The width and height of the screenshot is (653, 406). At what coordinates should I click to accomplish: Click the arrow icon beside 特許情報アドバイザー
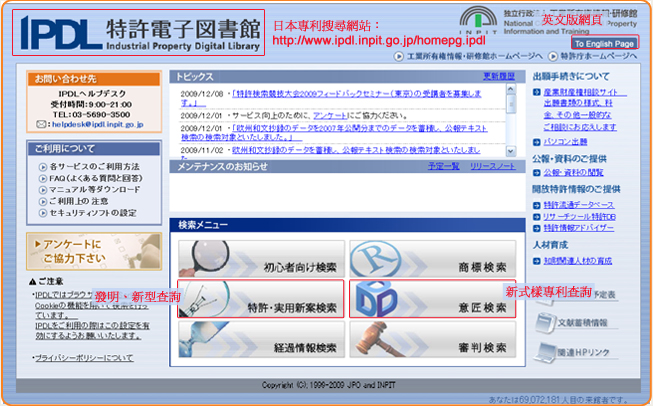536,228
